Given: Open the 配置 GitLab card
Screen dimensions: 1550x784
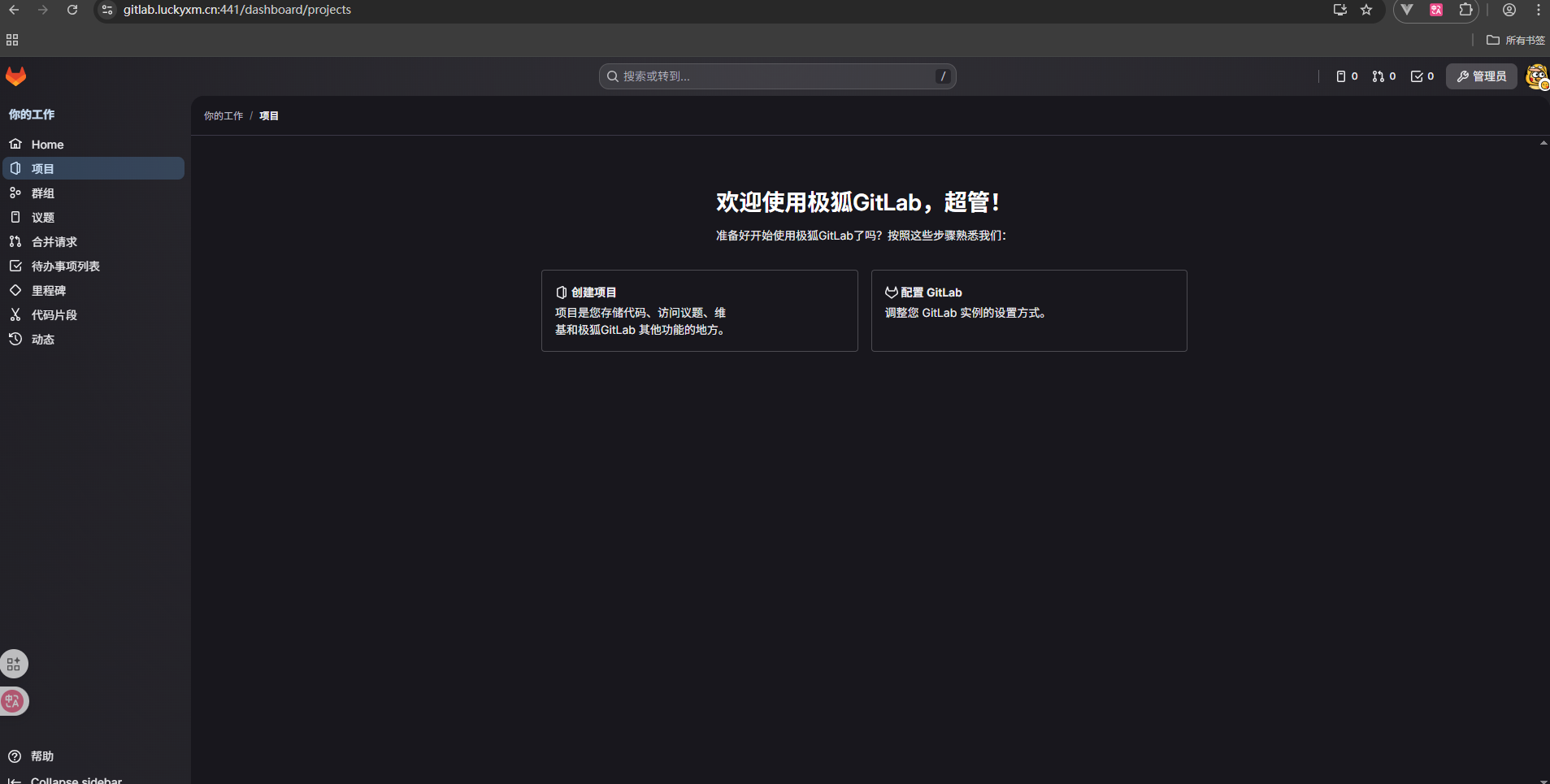Looking at the screenshot, I should [1029, 311].
